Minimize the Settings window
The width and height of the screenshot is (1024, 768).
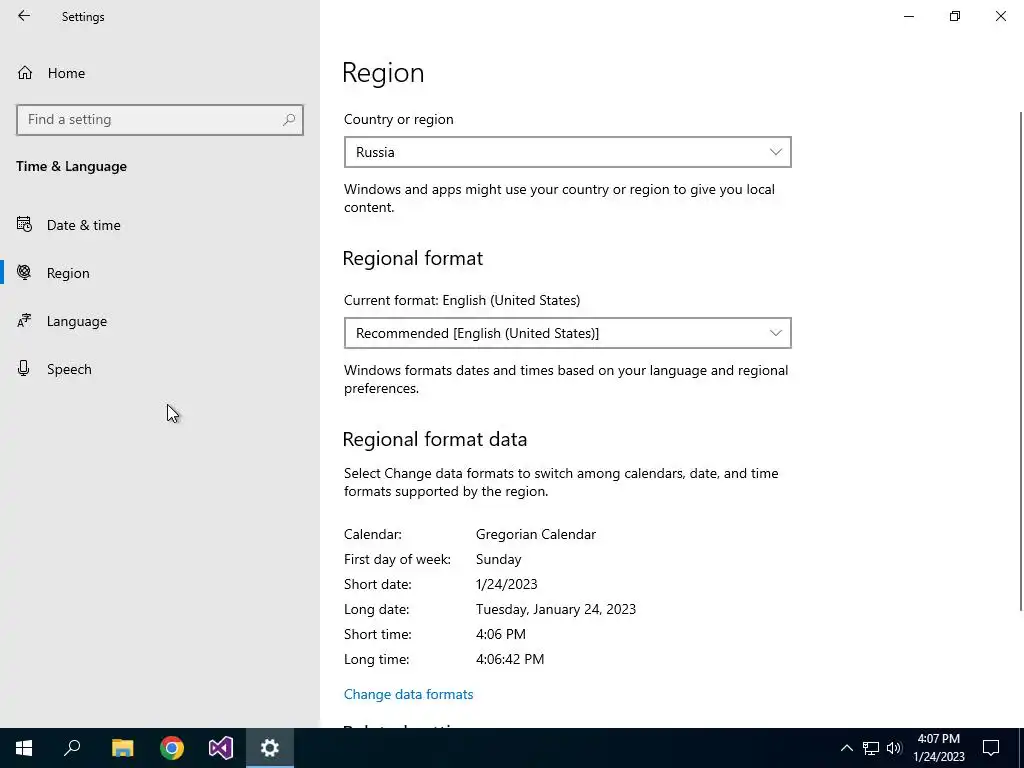coord(908,16)
